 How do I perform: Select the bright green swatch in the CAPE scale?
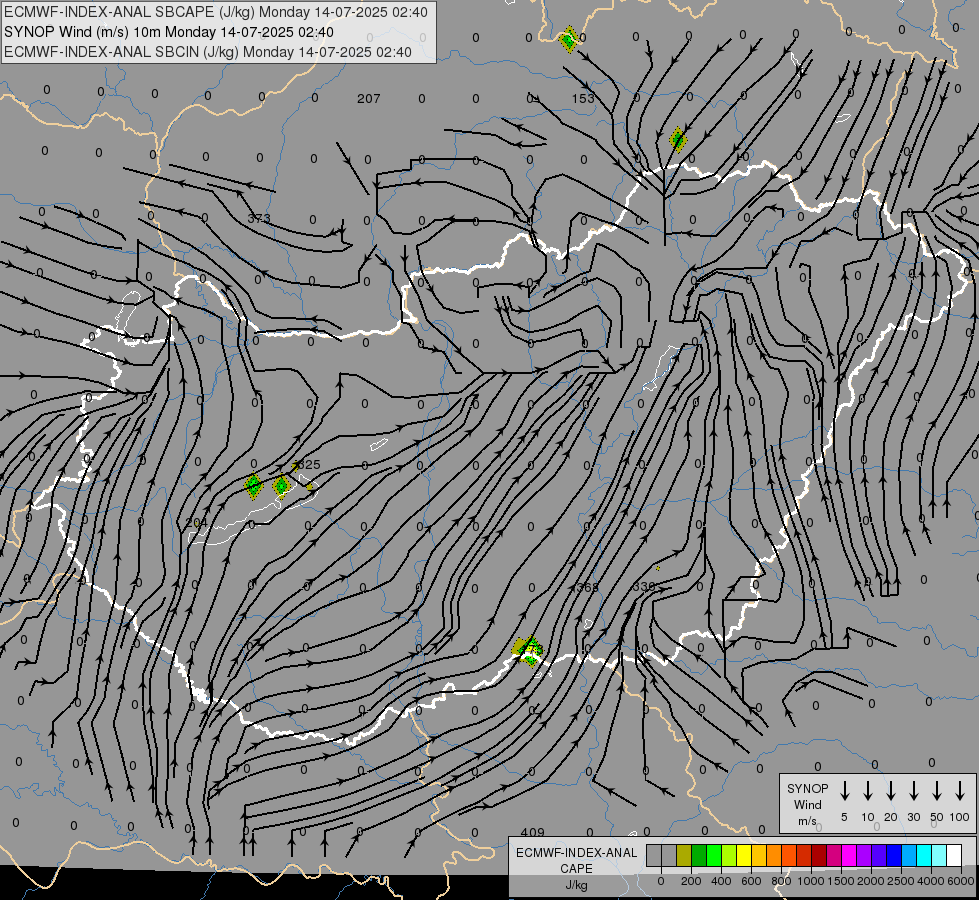pos(714,855)
